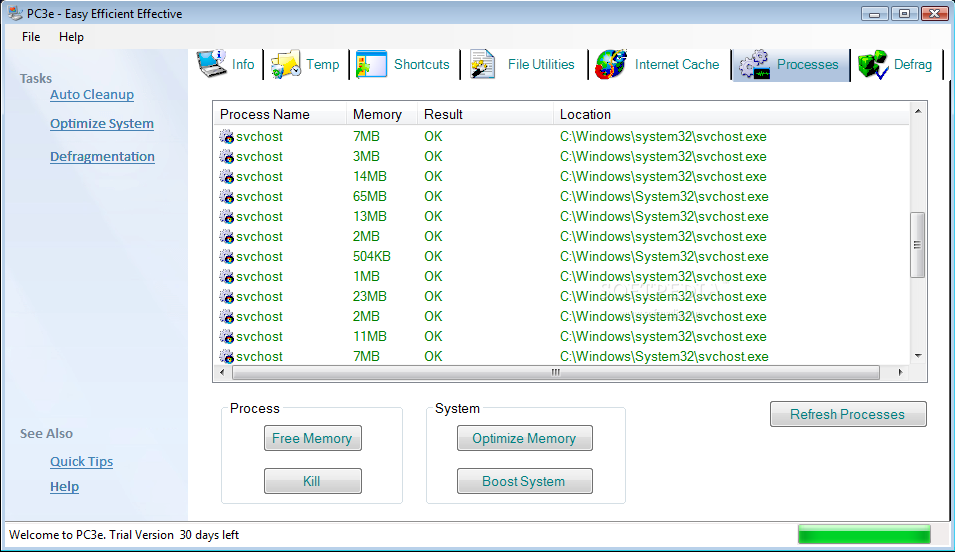Click the Help link under See Also
Image resolution: width=955 pixels, height=552 pixels.
pos(65,486)
